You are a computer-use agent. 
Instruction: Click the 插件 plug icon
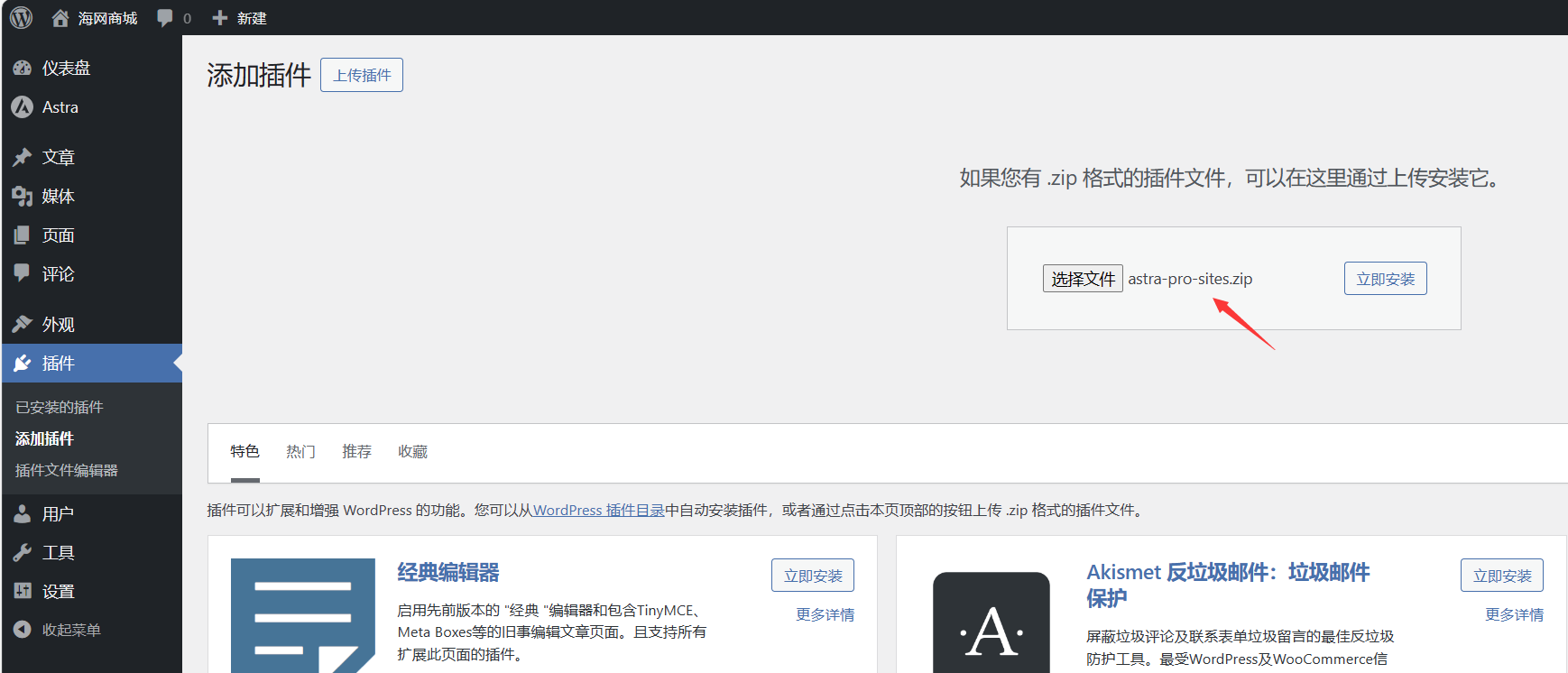(23, 363)
